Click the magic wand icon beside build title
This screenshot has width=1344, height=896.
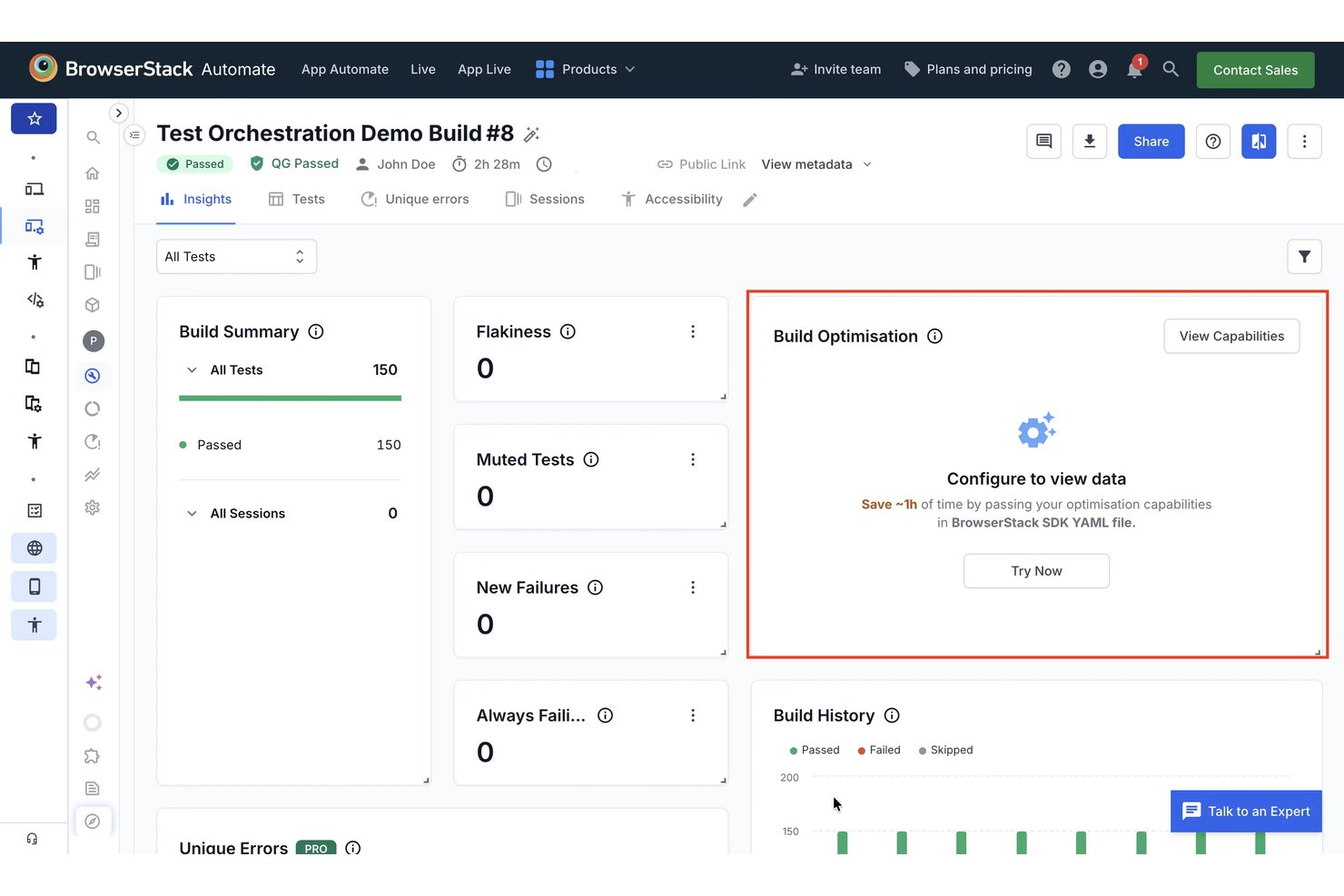pyautogui.click(x=532, y=134)
